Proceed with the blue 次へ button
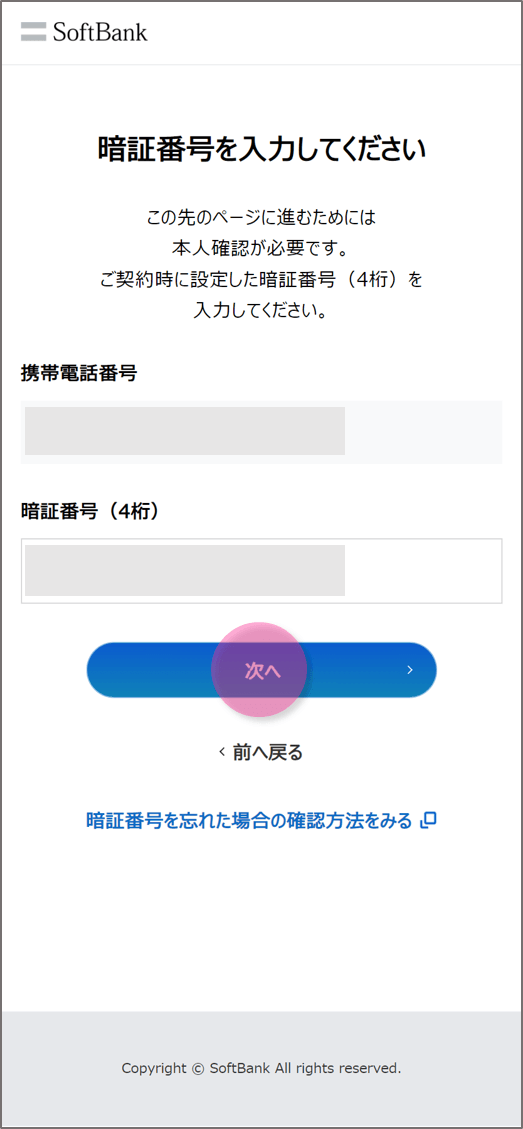Viewport: 523px width, 1129px height. point(262,670)
